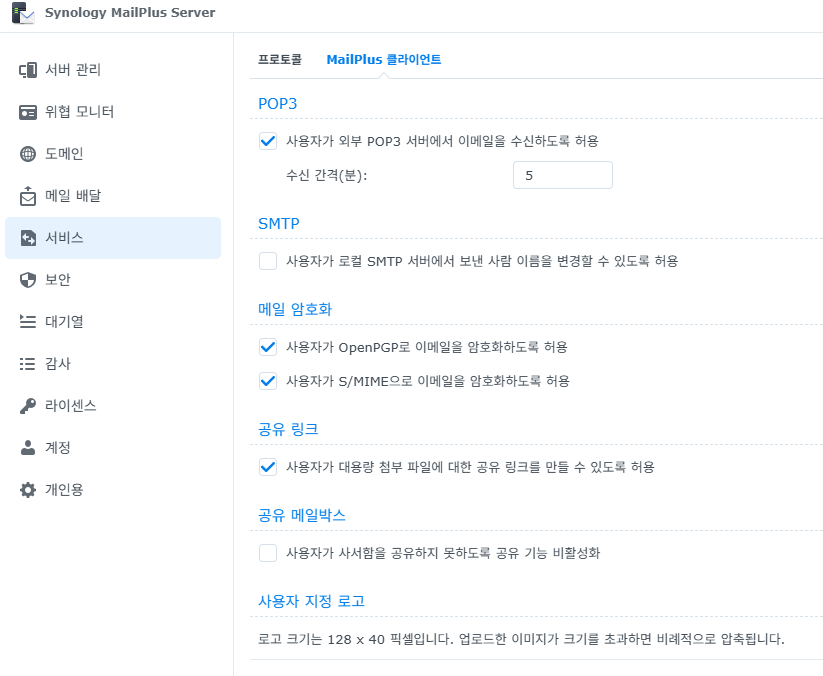
Task: Click the 서비스 service icon
Action: (x=28, y=238)
